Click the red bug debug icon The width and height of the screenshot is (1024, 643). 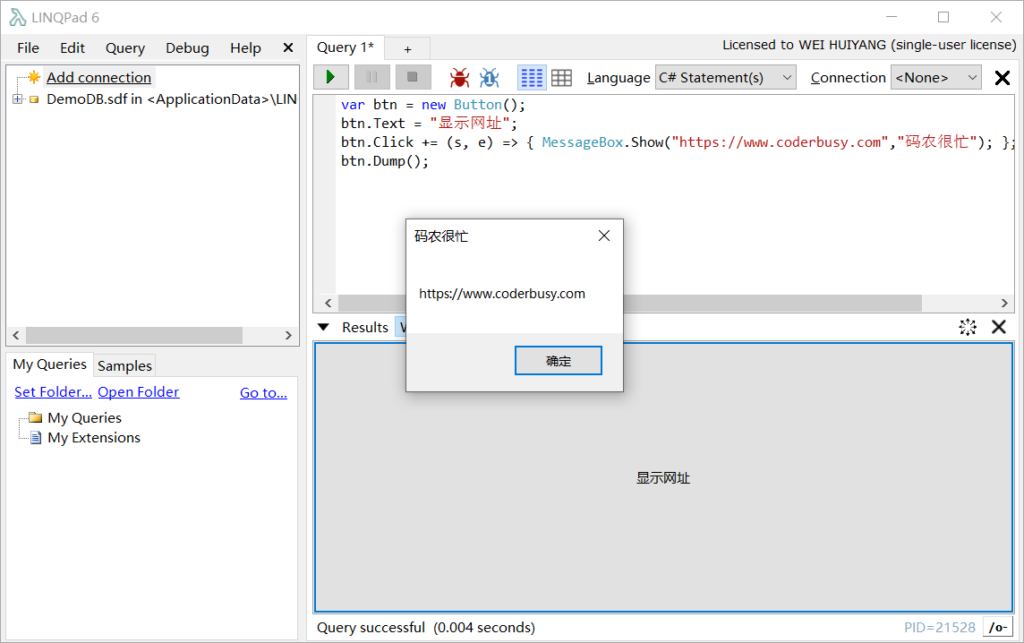pos(459,78)
